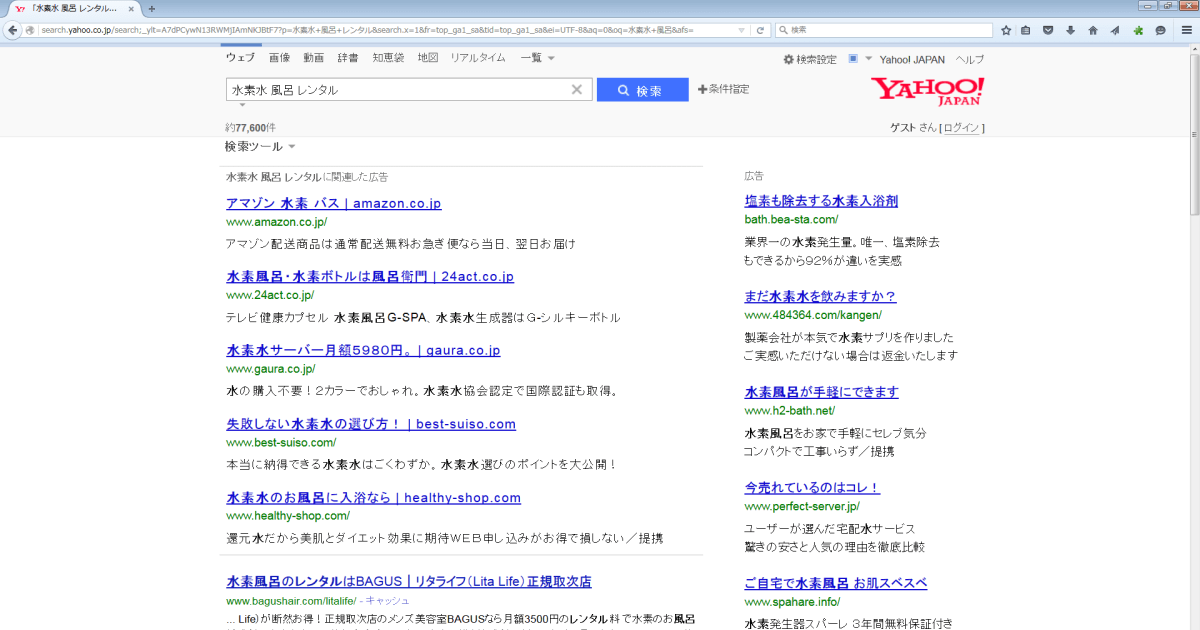The width and height of the screenshot is (1200, 630).
Task: Click the www.amazon.co.jp/ green URL text
Action: [x=276, y=222]
